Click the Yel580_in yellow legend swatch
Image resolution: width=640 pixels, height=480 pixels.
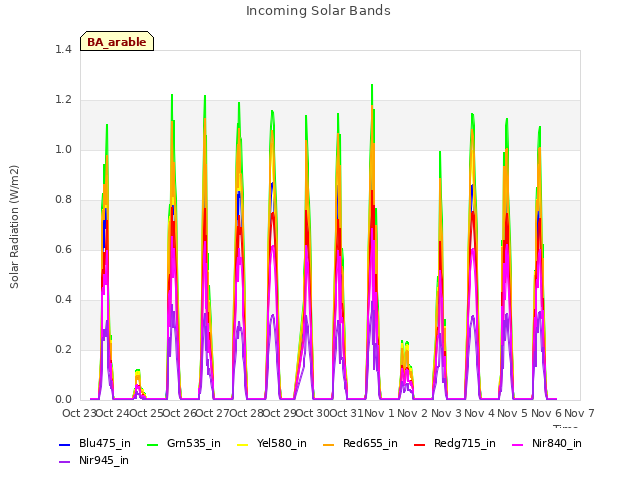click(242, 444)
